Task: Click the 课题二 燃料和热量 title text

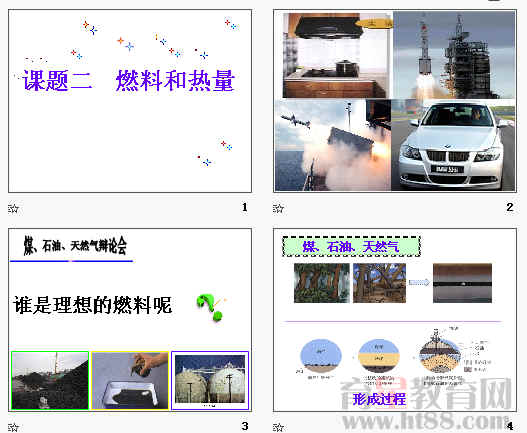Action: tap(128, 81)
